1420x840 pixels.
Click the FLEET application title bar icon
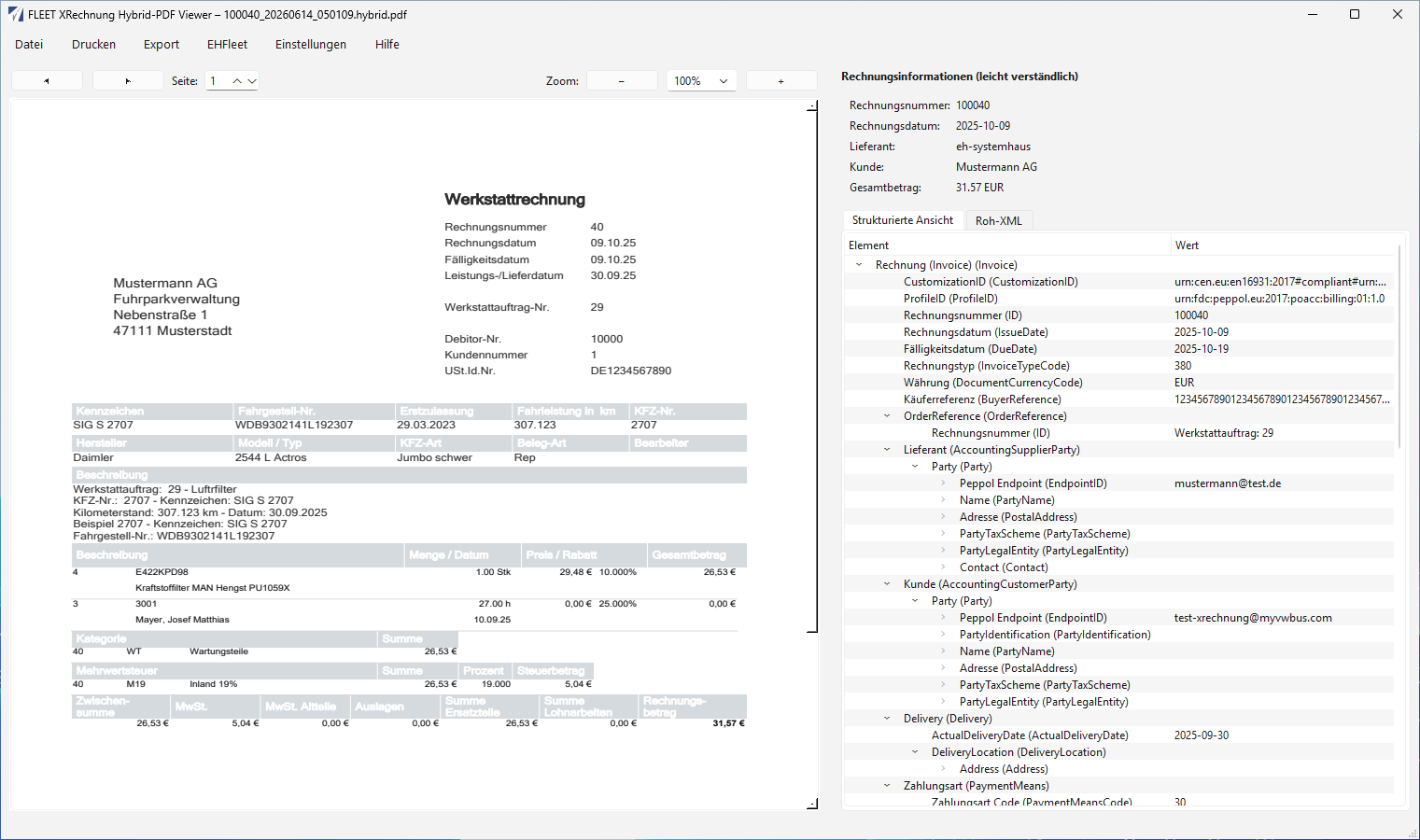15,14
